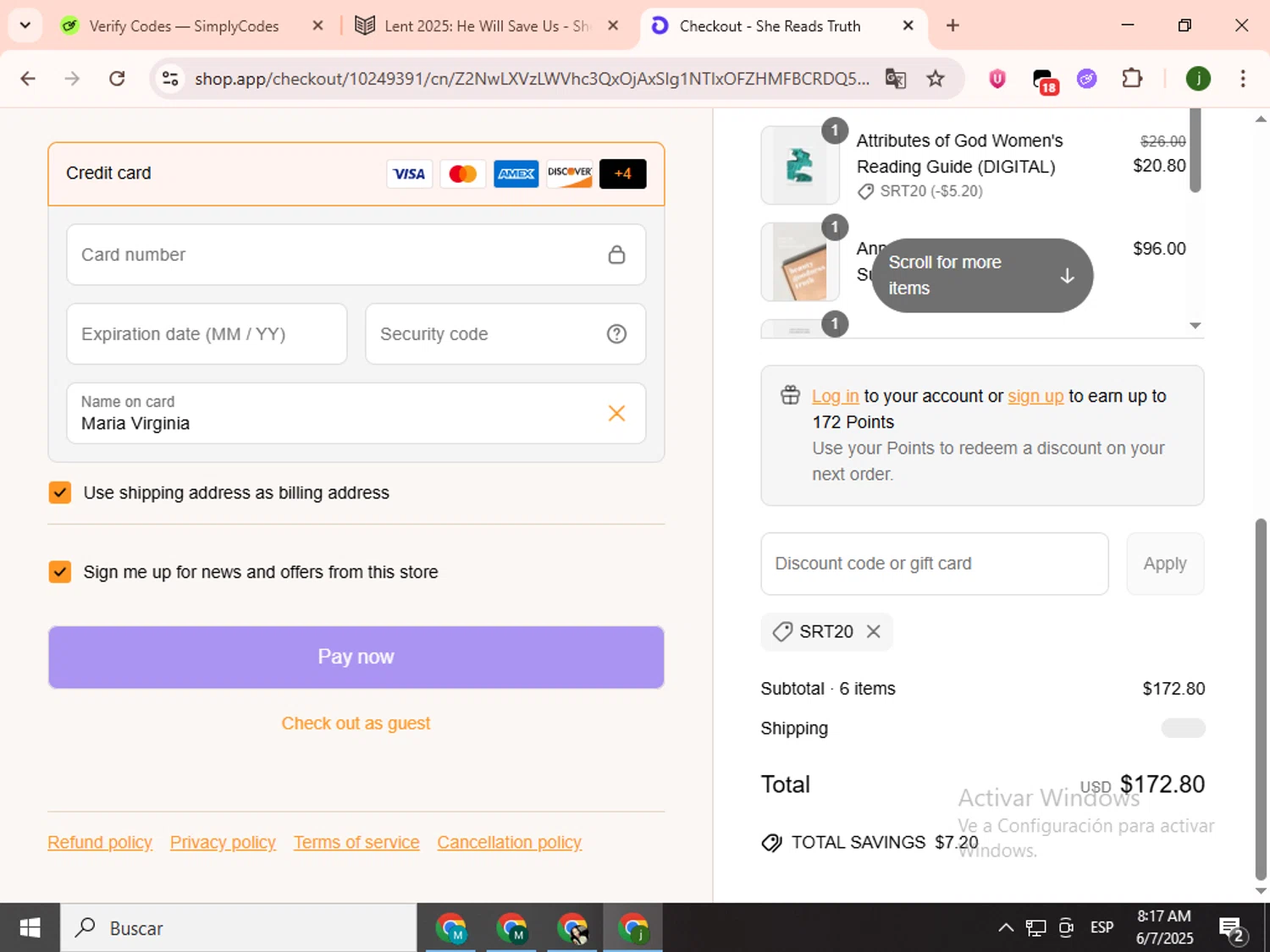This screenshot has width=1270, height=952.
Task: Click the Attributes of God product thumbnail
Action: 800,166
